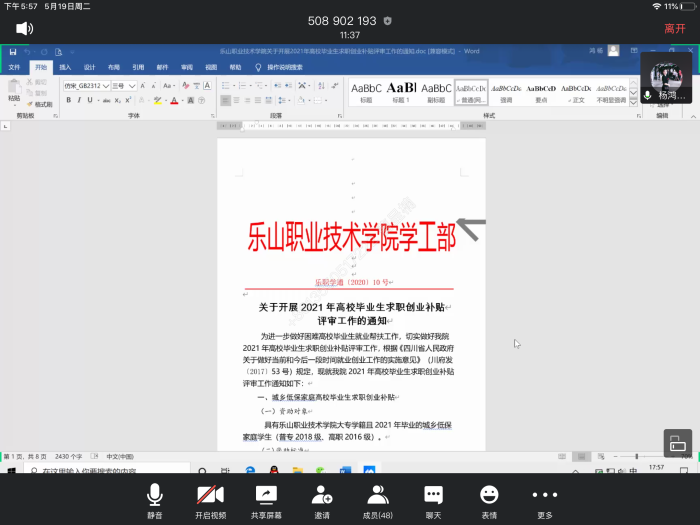Tap the 共享屏幕 share screen icon
The height and width of the screenshot is (525, 700).
click(x=266, y=500)
